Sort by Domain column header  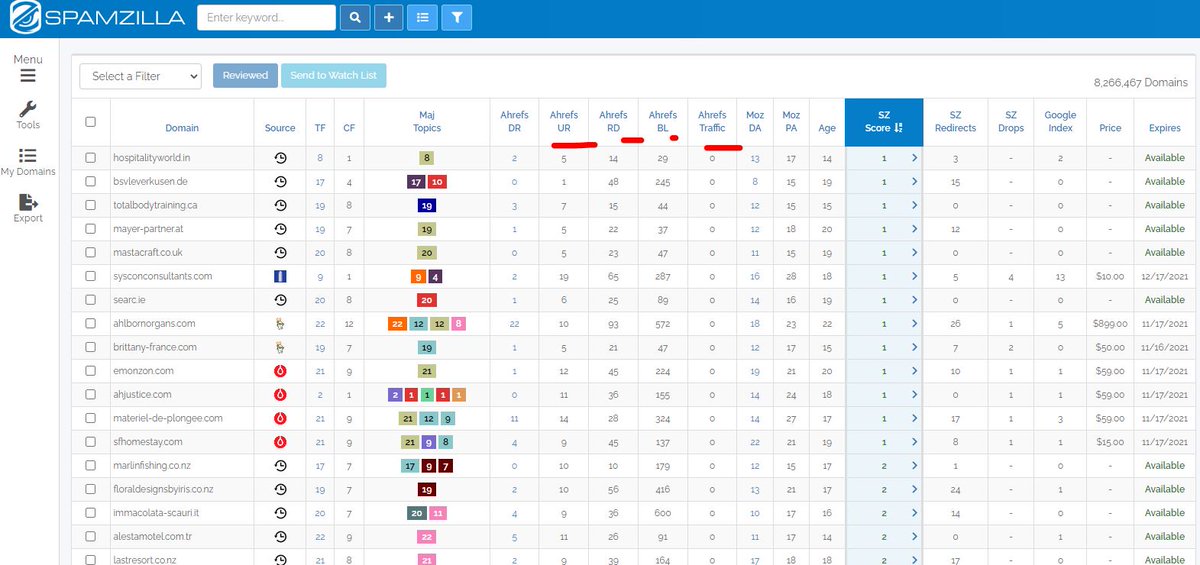pos(182,128)
